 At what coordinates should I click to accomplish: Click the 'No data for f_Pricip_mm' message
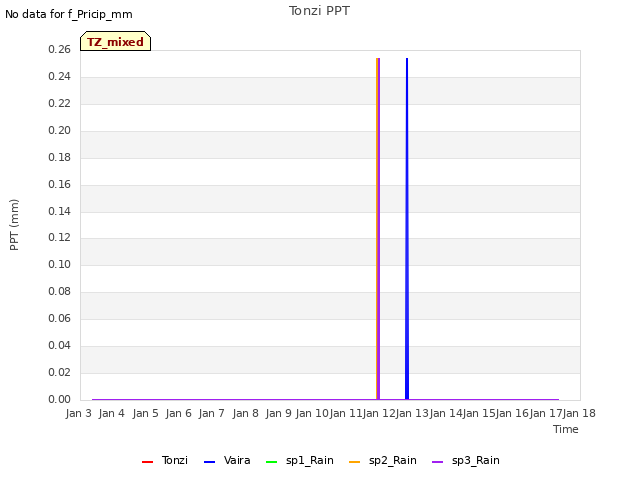pos(69,14)
